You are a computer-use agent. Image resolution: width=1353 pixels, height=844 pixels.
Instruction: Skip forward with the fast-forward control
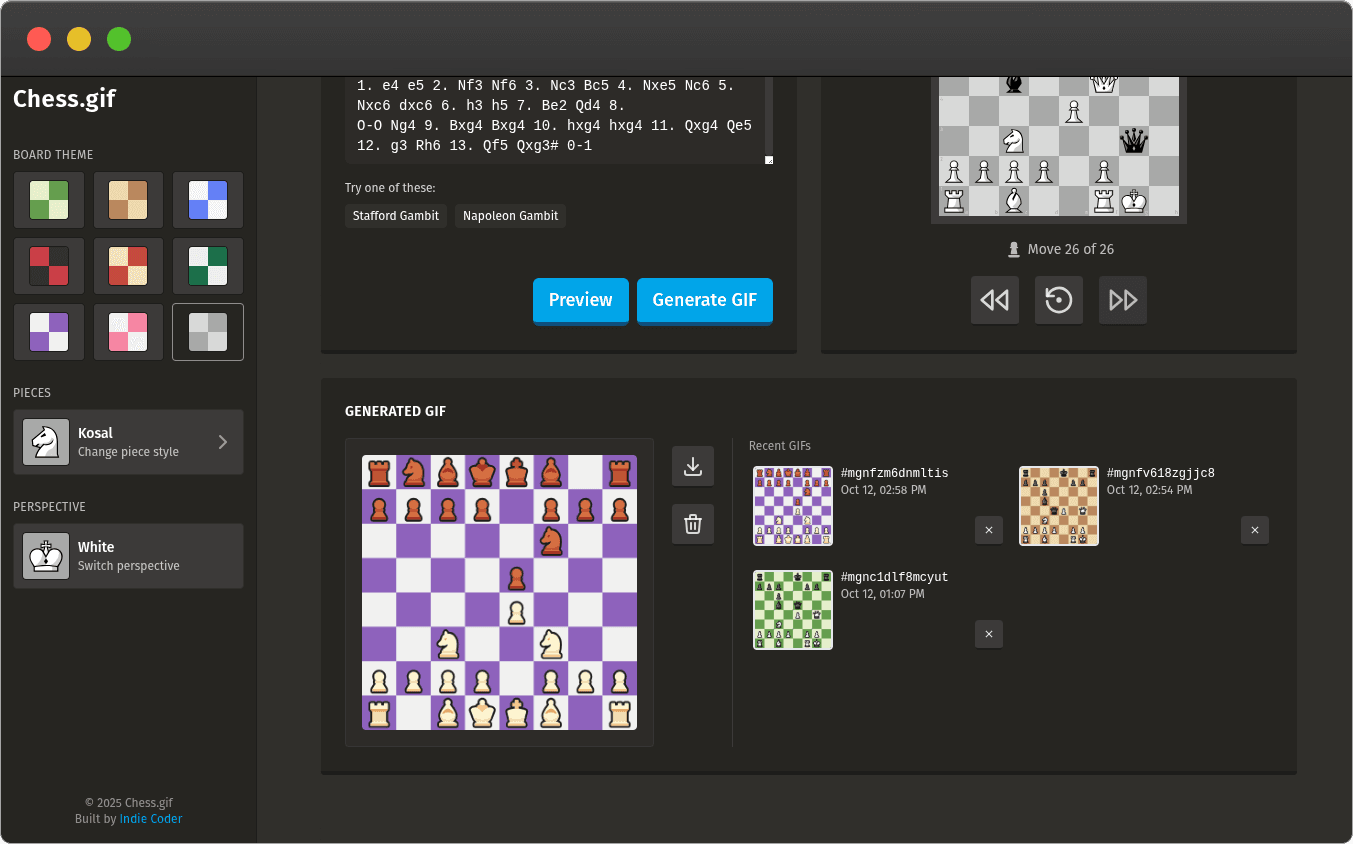(x=1122, y=299)
